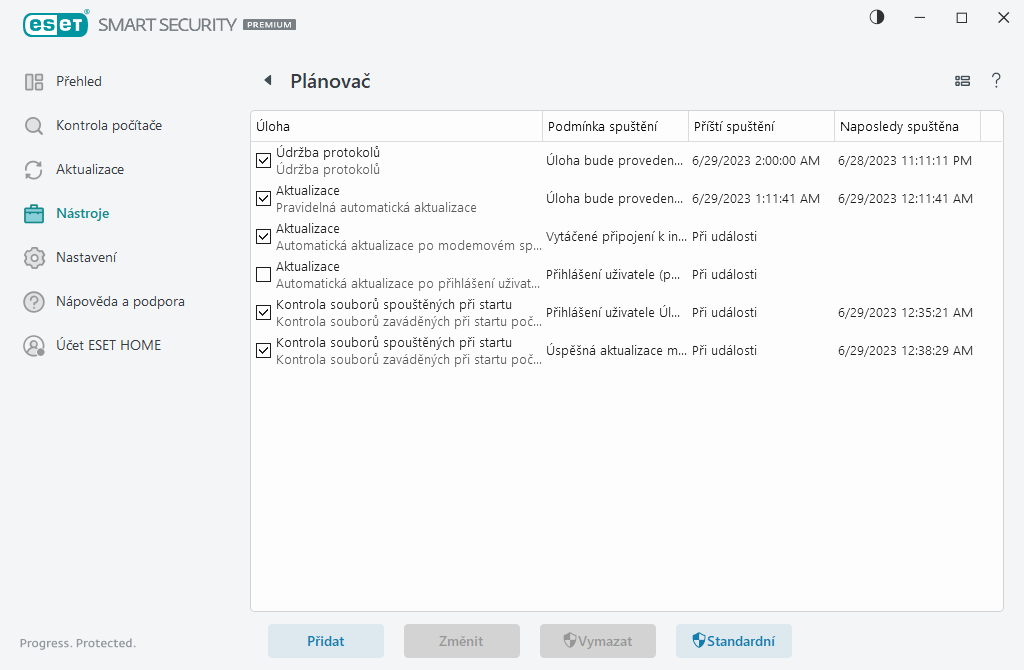This screenshot has height=670, width=1024.
Task: Click the Aktualizace refresh arrows icon
Action: point(34,170)
